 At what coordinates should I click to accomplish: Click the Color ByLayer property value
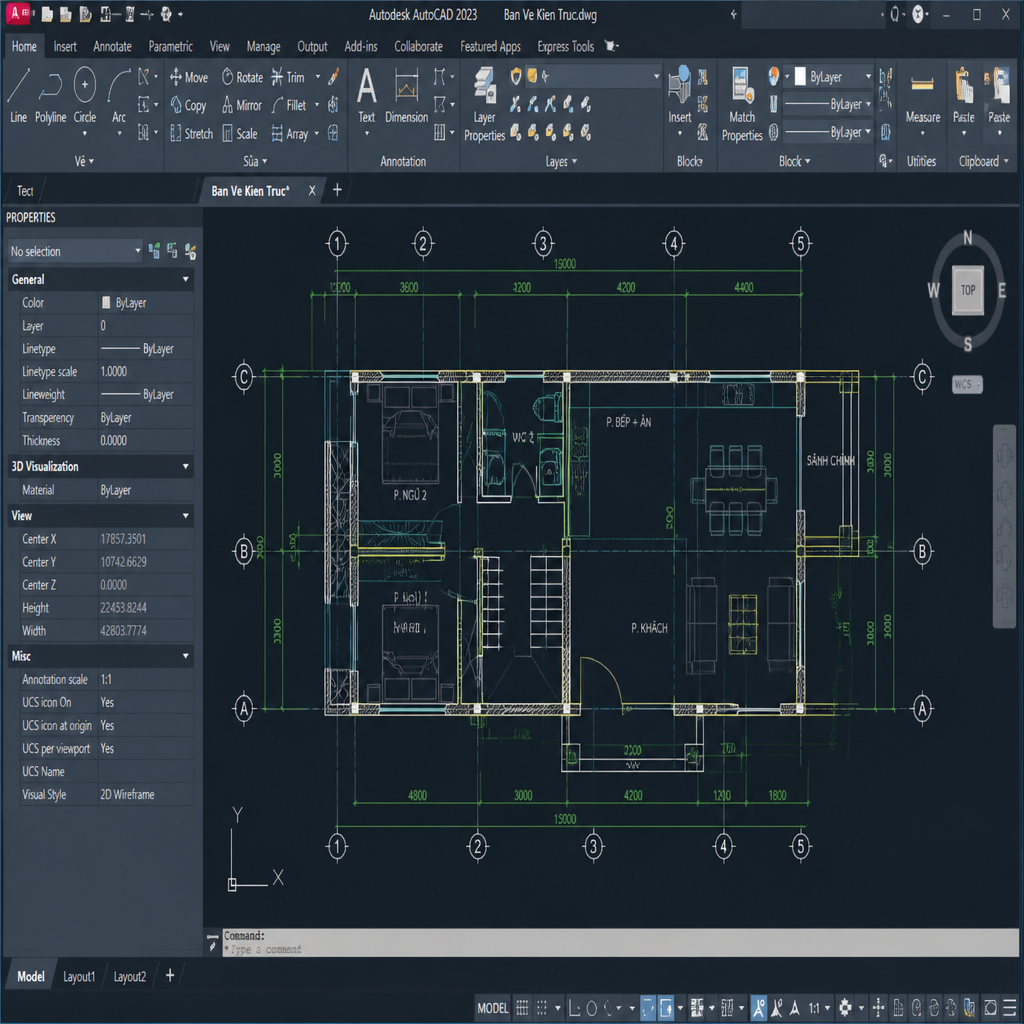146,303
